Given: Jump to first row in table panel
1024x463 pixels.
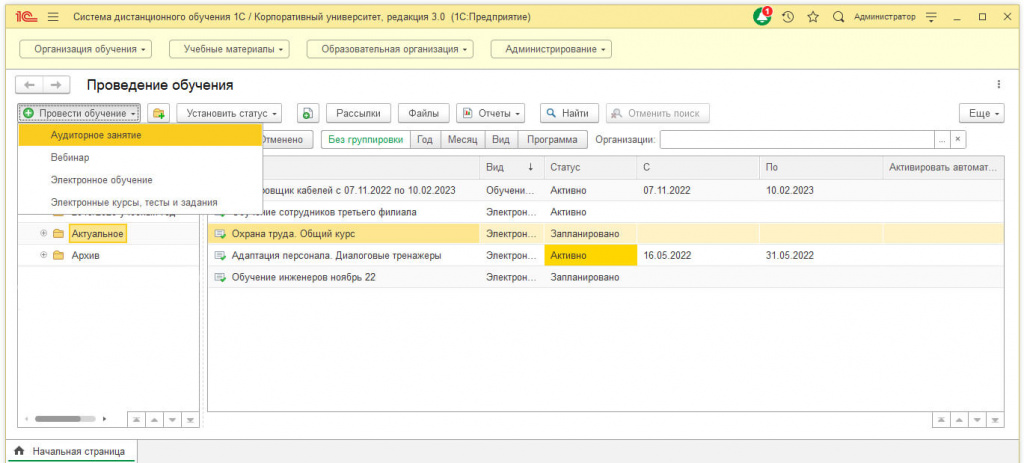Looking at the screenshot, I should (x=942, y=419).
